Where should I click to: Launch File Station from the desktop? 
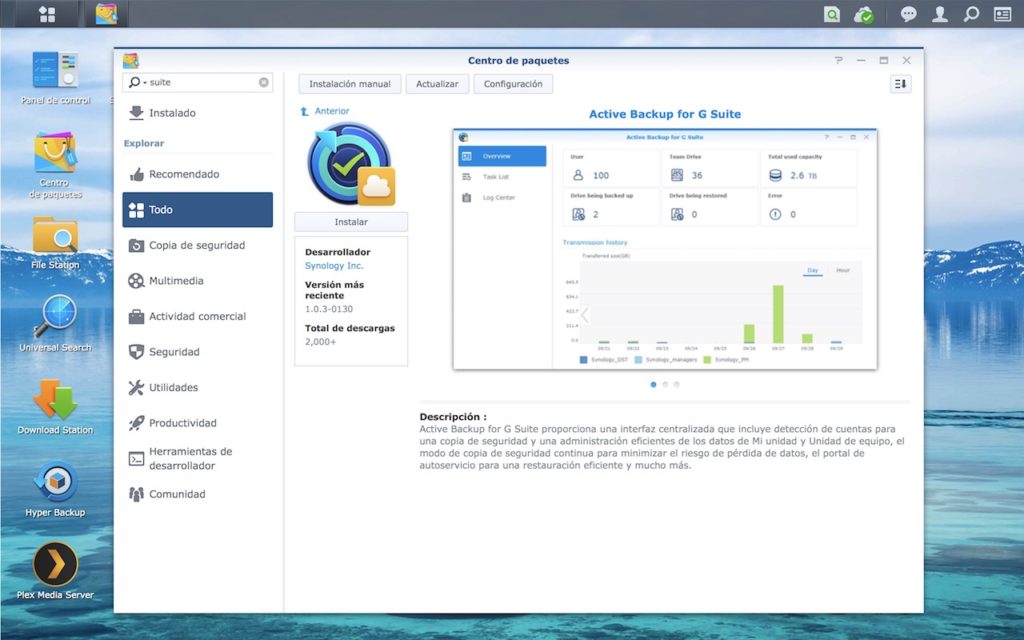coord(56,243)
